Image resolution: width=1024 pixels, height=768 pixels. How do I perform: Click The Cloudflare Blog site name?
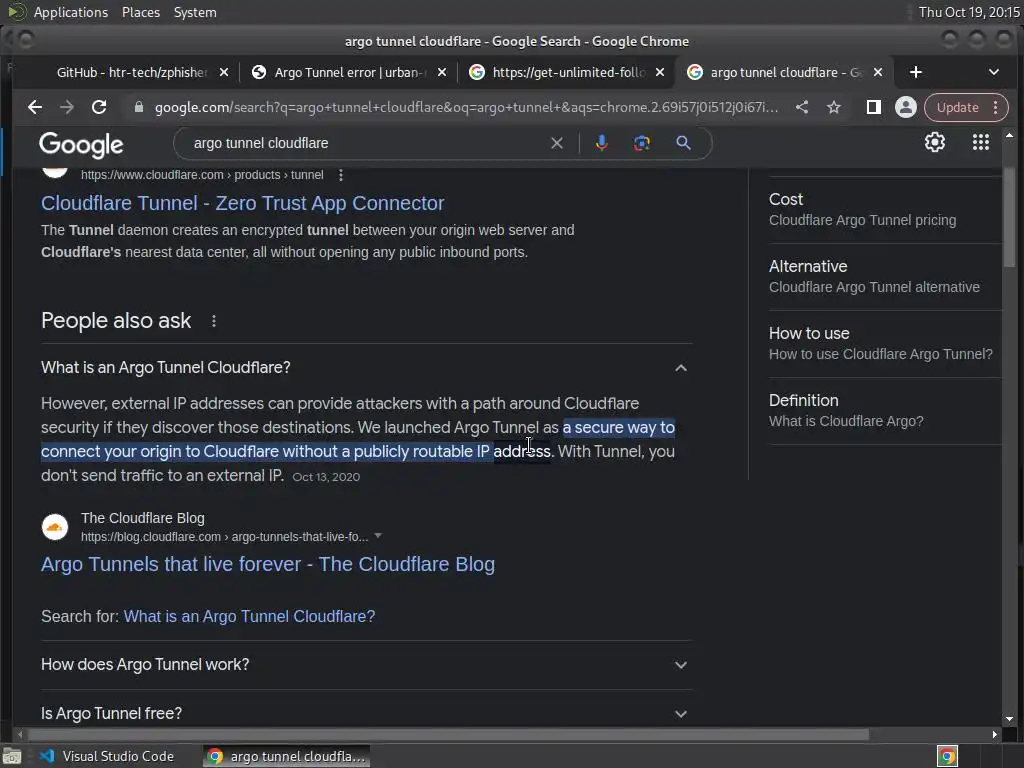pyautogui.click(x=143, y=518)
